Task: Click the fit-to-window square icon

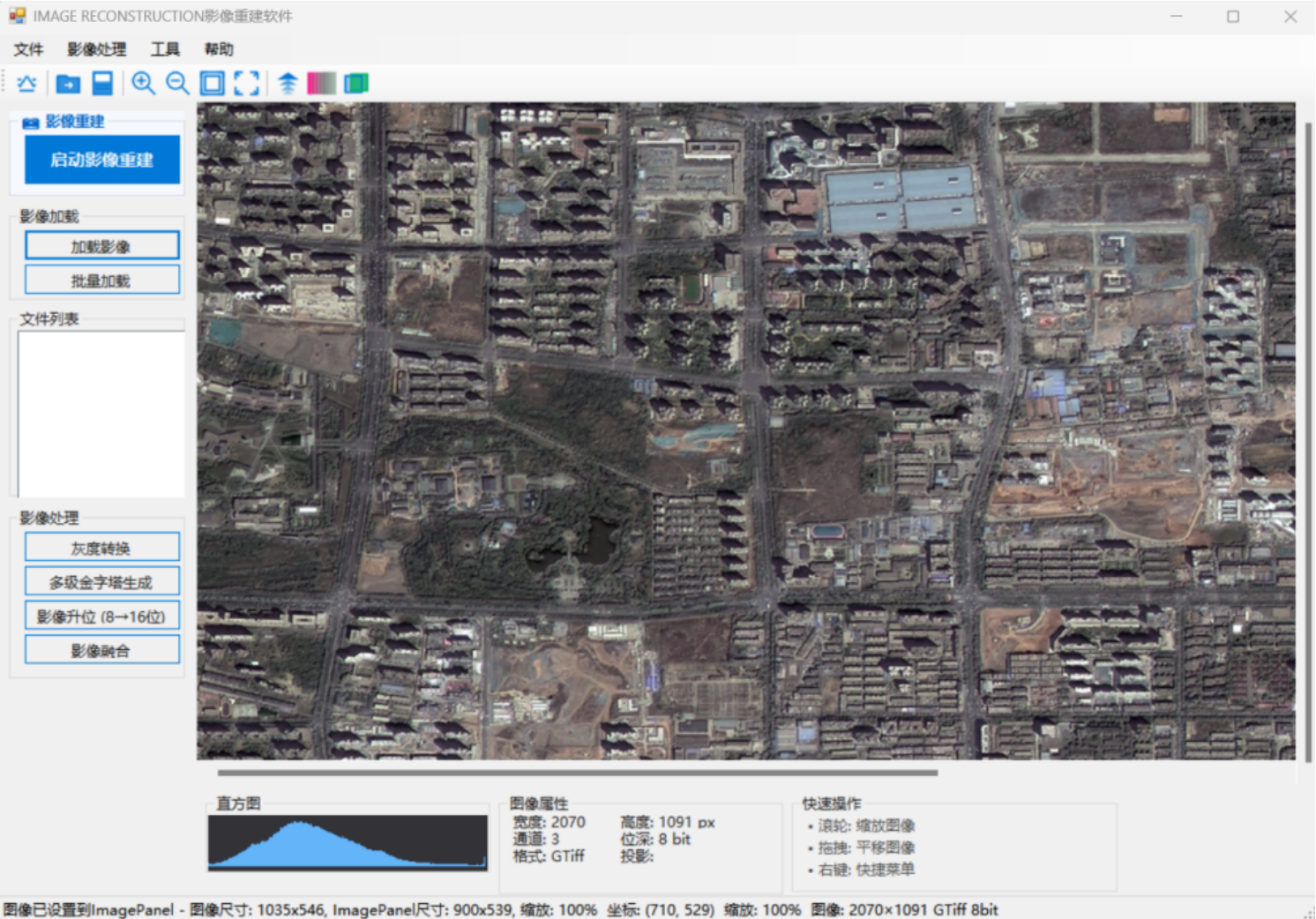Action: (x=212, y=84)
